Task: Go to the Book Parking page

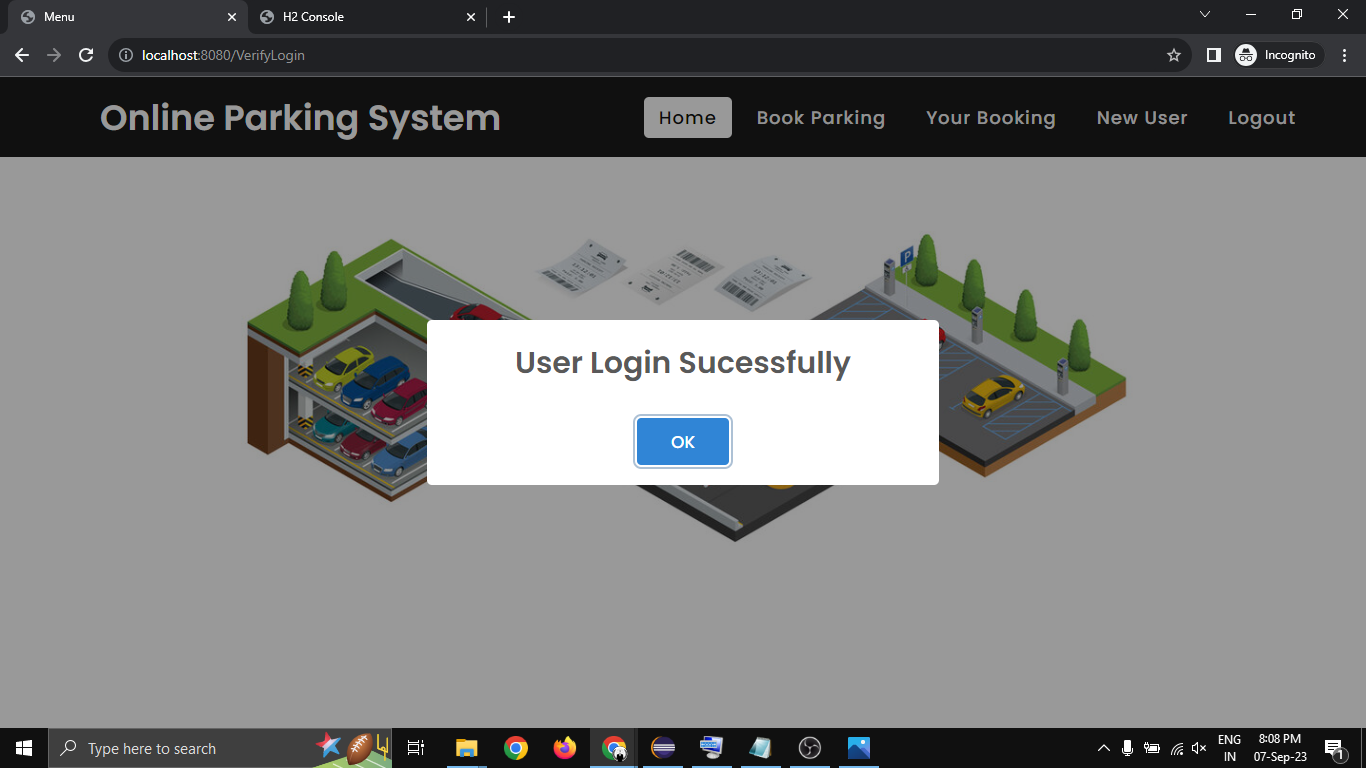Action: pyautogui.click(x=821, y=118)
